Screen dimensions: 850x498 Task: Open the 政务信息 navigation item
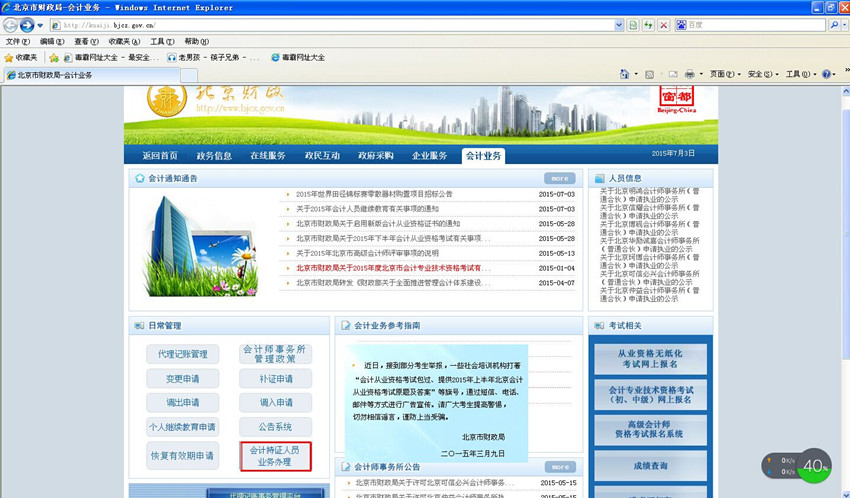(x=214, y=156)
